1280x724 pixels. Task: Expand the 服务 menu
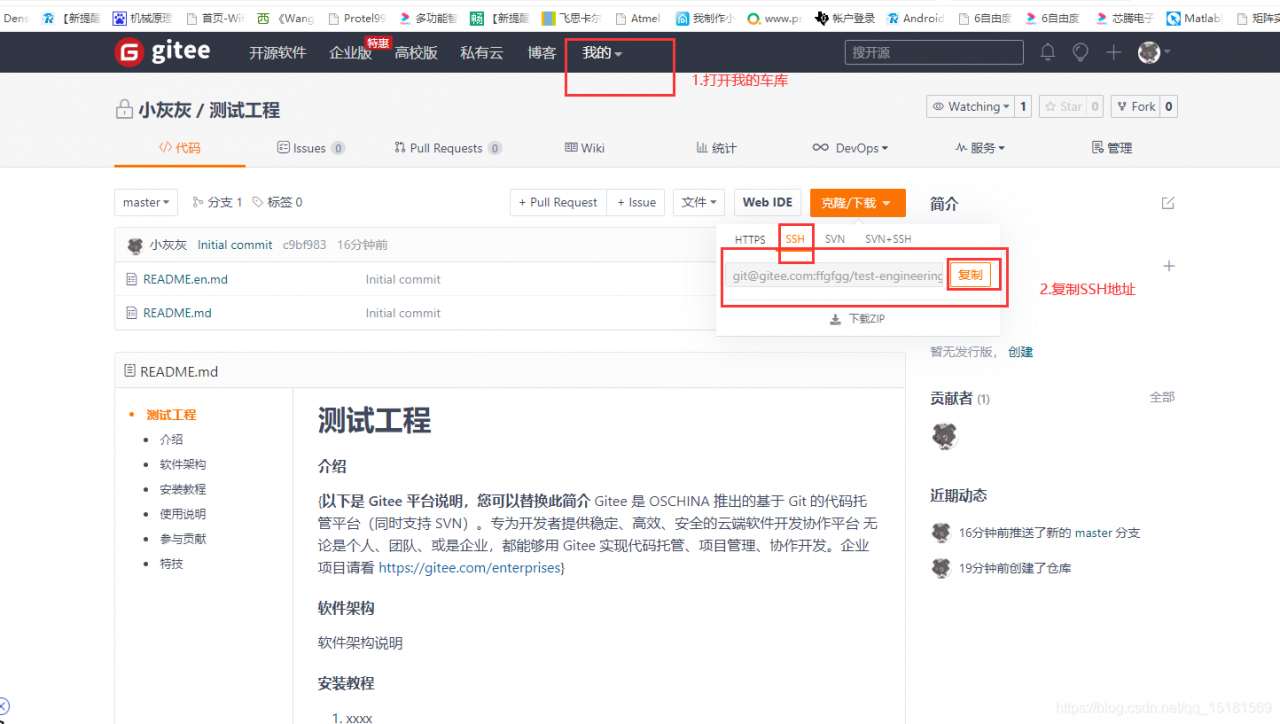pyautogui.click(x=980, y=148)
